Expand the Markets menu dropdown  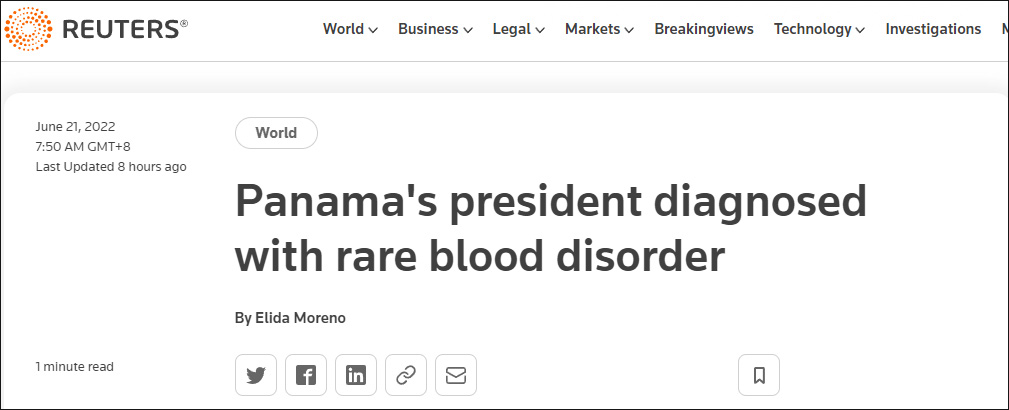pyautogui.click(x=600, y=29)
